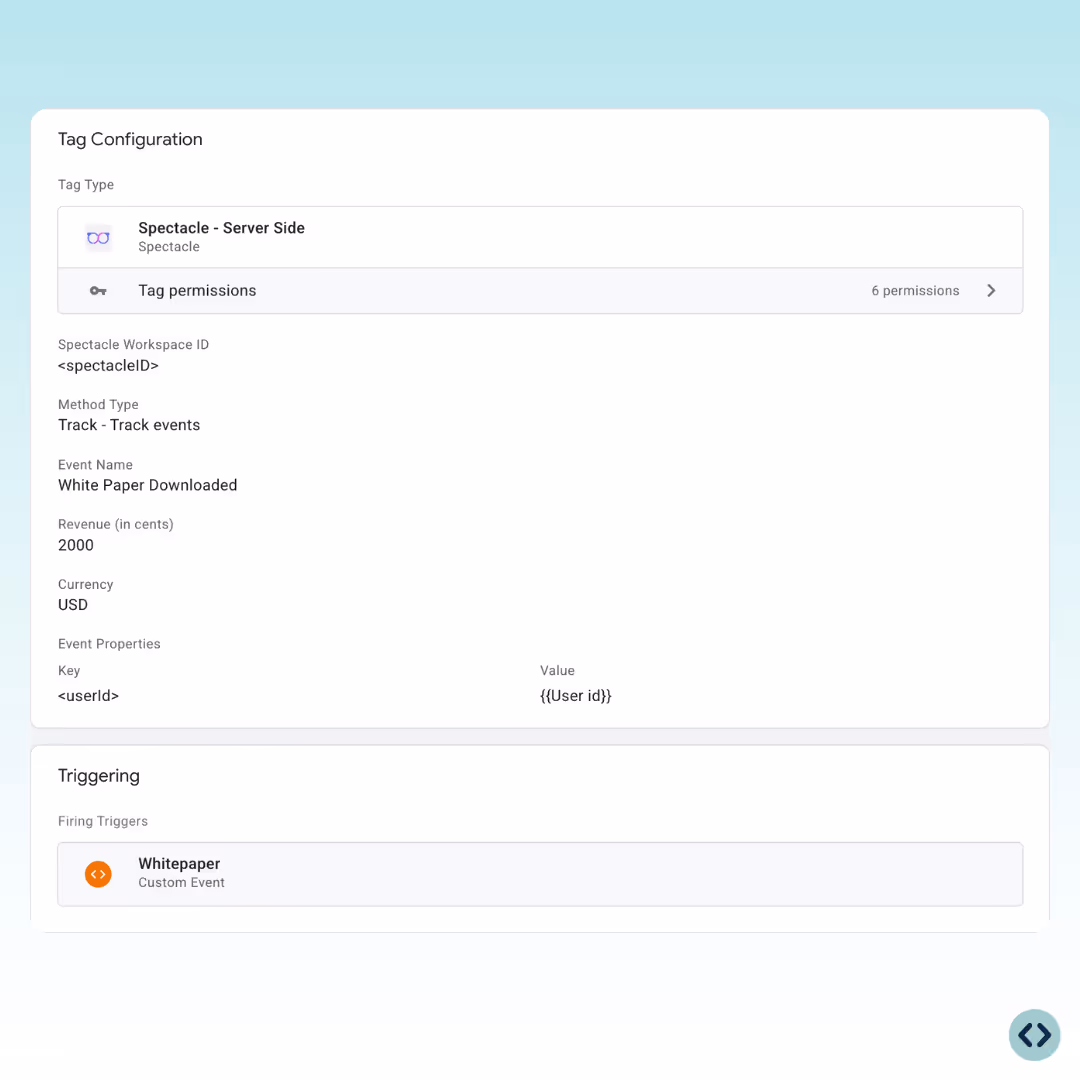Viewport: 1080px width, 1080px height.
Task: Click the Event Properties label
Action: [109, 644]
